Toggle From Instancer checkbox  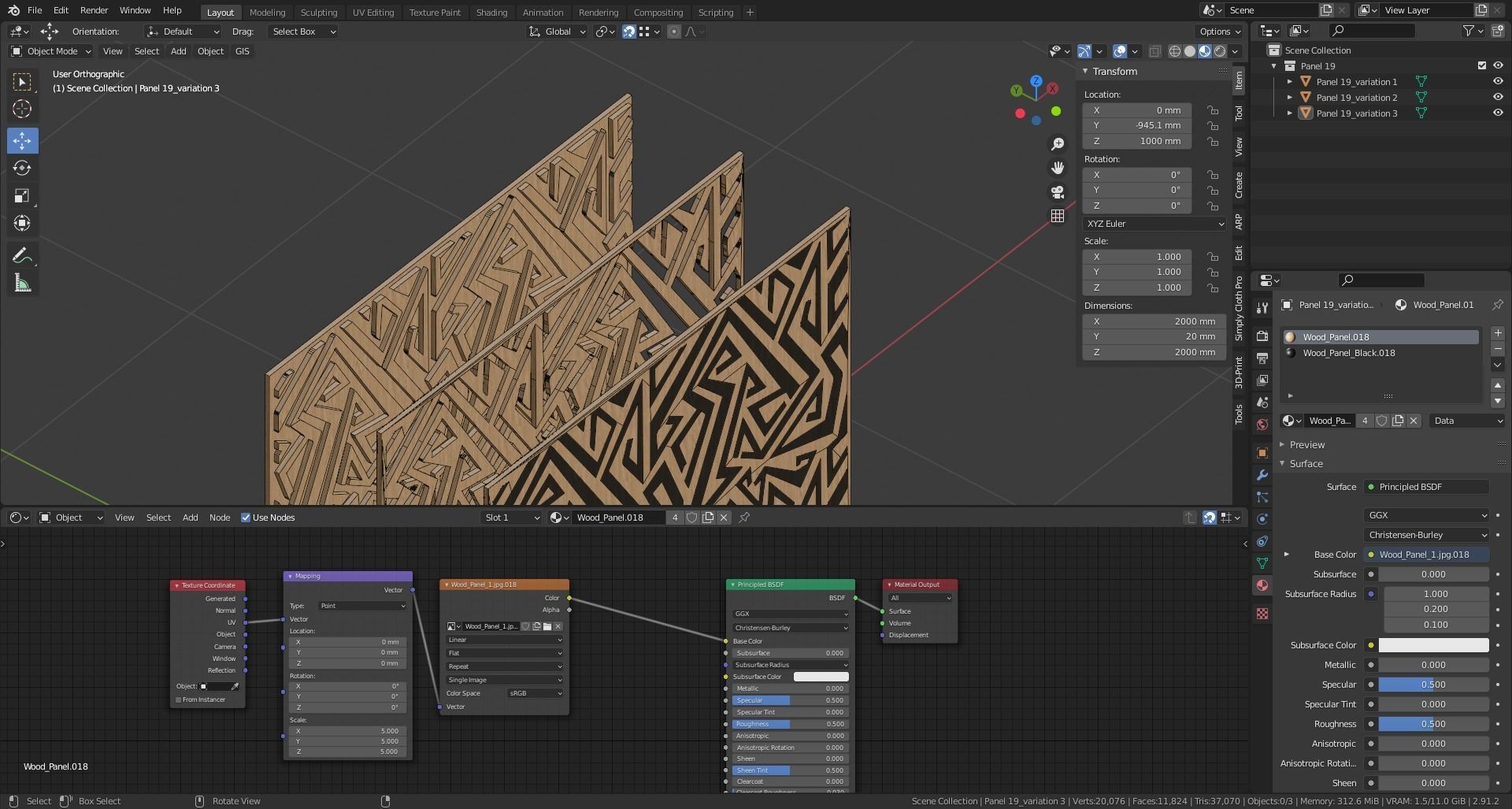[179, 700]
